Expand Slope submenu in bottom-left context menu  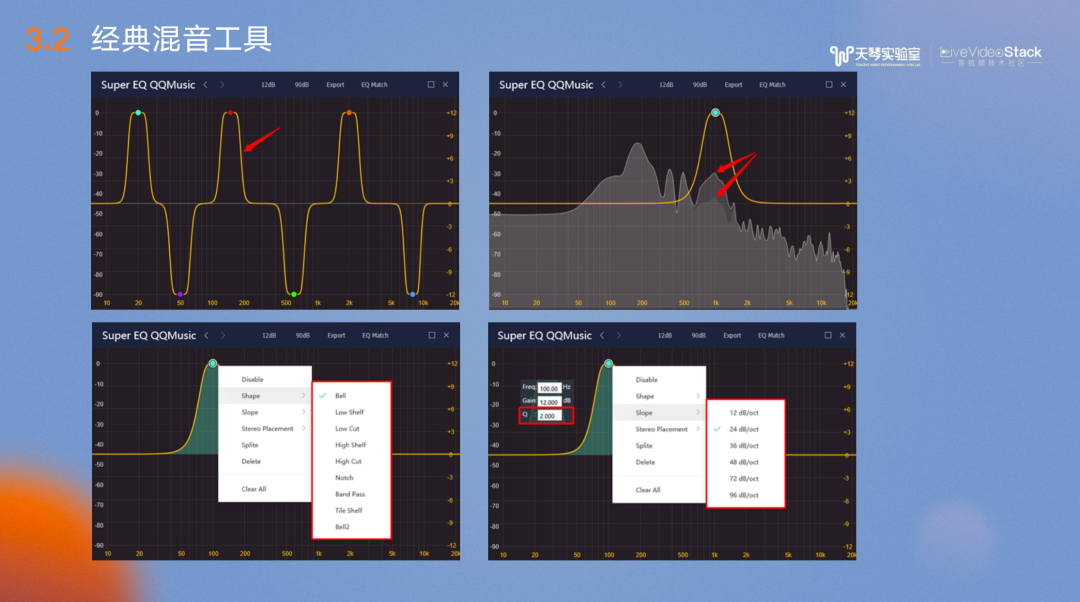click(264, 413)
